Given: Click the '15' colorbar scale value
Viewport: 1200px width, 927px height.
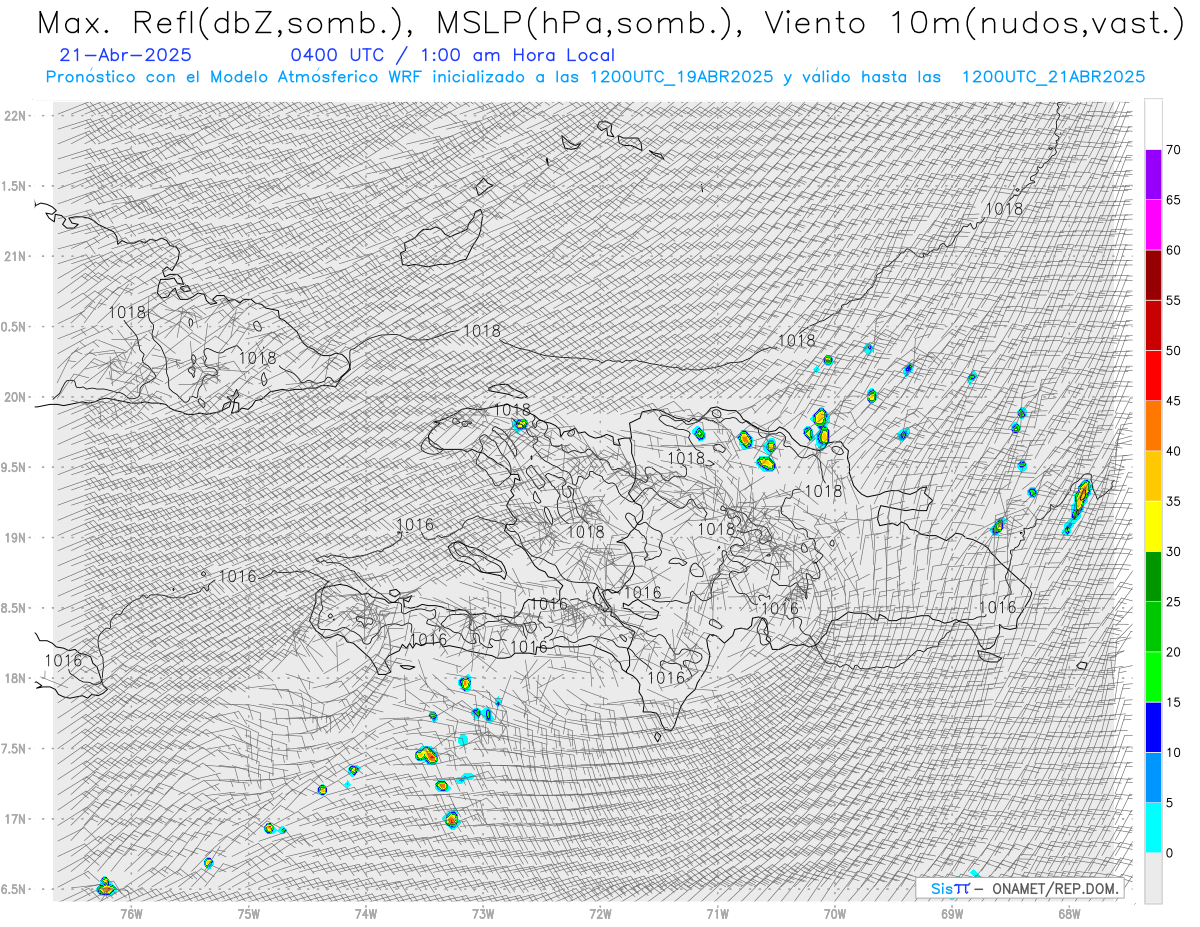Looking at the screenshot, I should coord(1173,702).
